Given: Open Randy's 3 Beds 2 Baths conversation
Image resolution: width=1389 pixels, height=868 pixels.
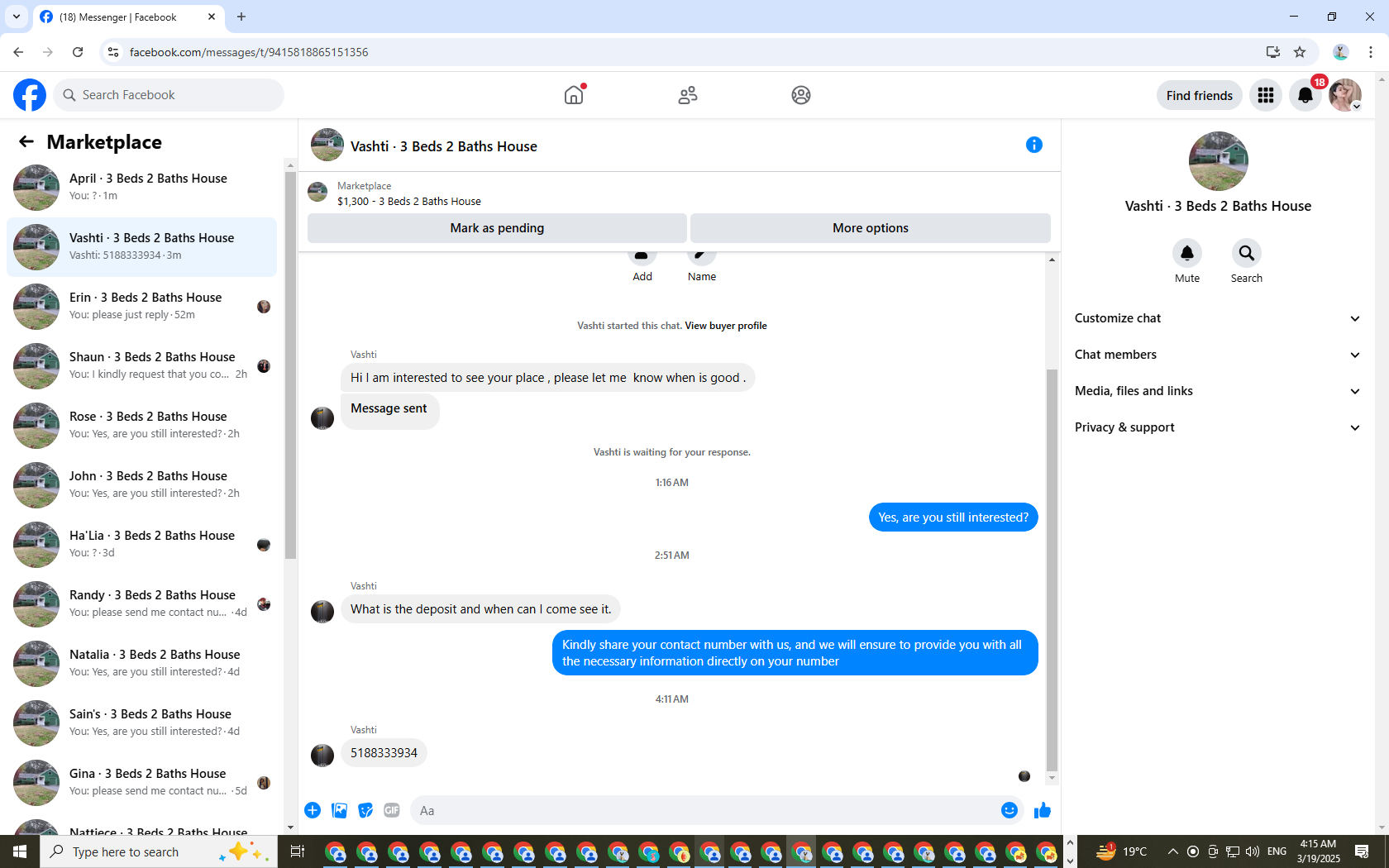Looking at the screenshot, I should pos(142,604).
